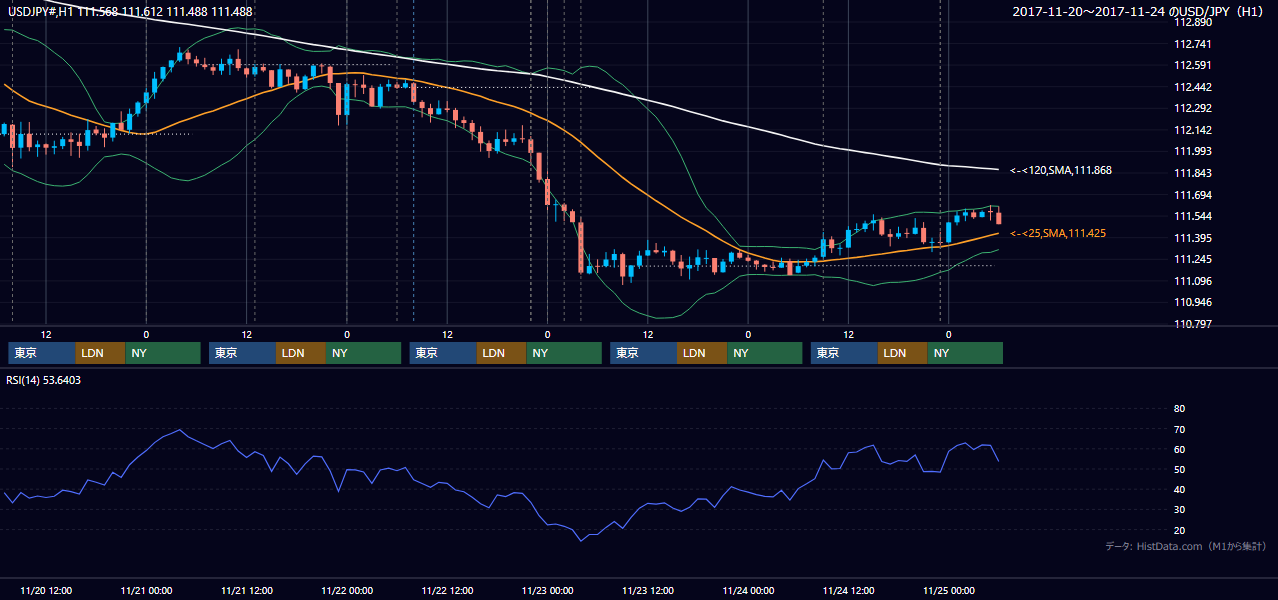1278x600 pixels.
Task: Select the rightmost NY session block
Action: (966, 353)
